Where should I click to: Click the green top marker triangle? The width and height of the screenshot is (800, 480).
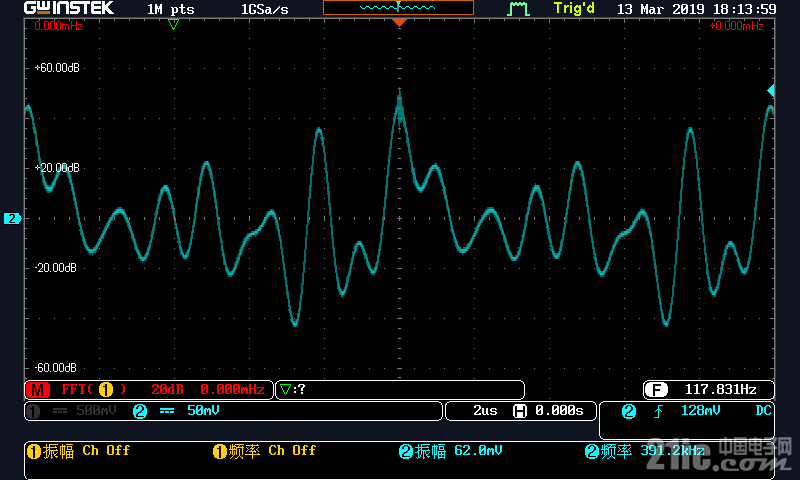click(x=173, y=24)
